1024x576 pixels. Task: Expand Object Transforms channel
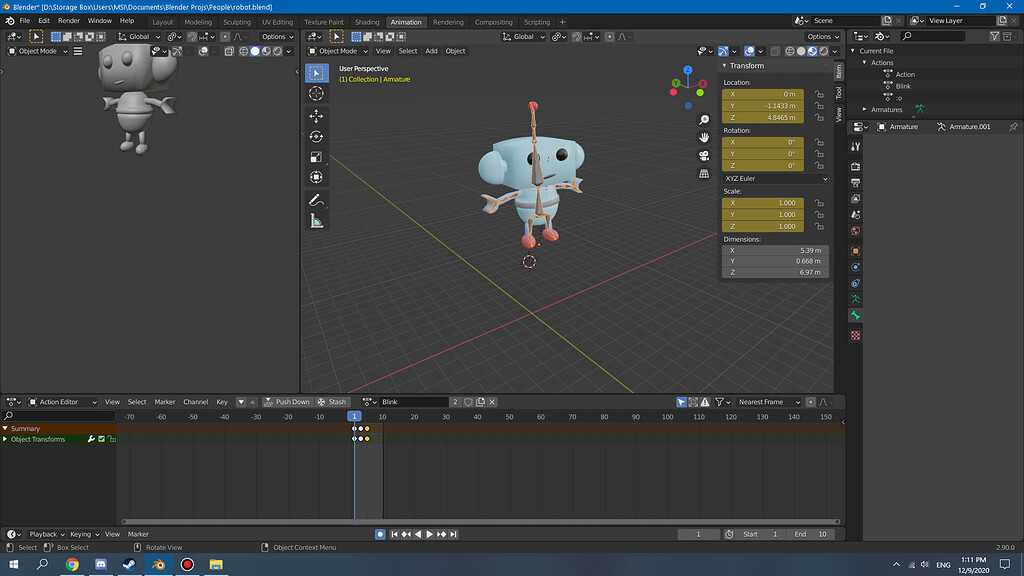pyautogui.click(x=5, y=440)
